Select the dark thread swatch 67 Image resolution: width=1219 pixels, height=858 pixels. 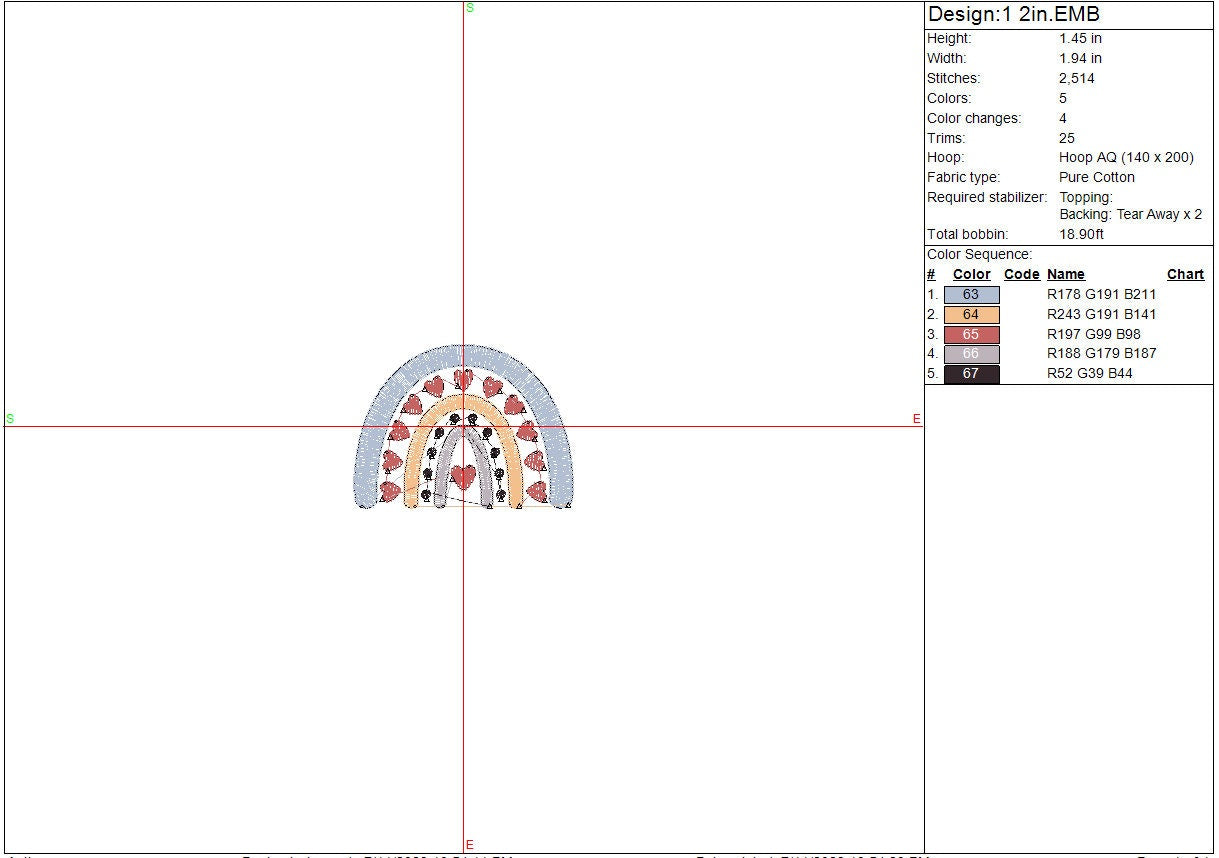pos(971,374)
